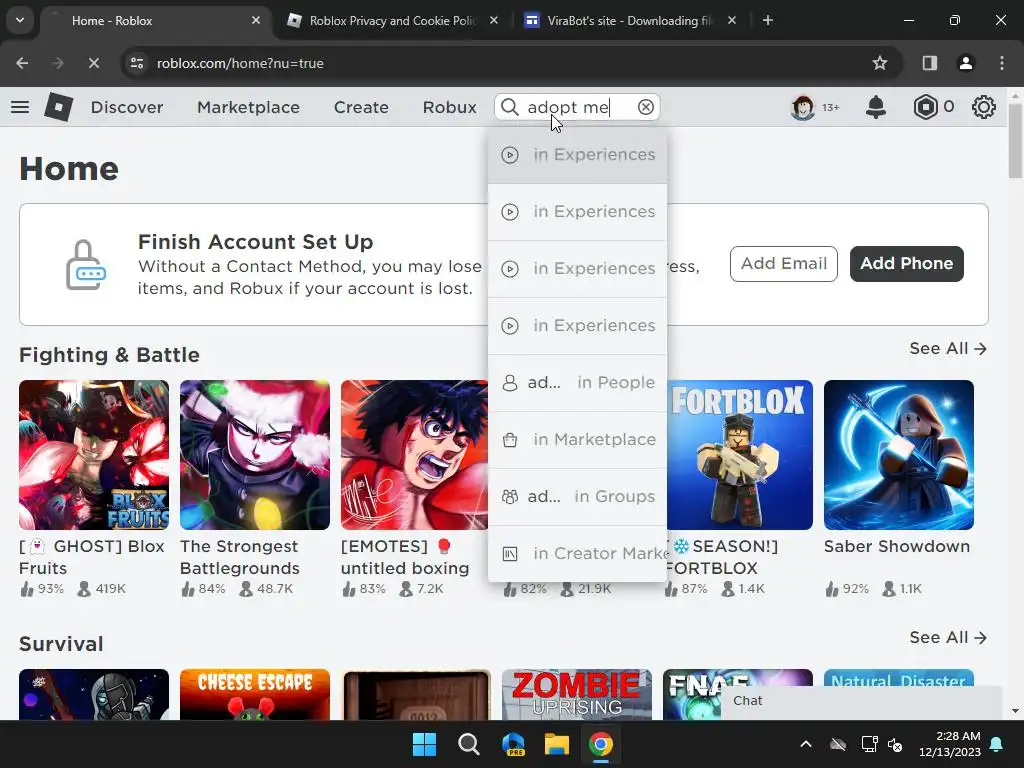The image size is (1024, 768).
Task: Open the Chat panel
Action: pyautogui.click(x=861, y=701)
